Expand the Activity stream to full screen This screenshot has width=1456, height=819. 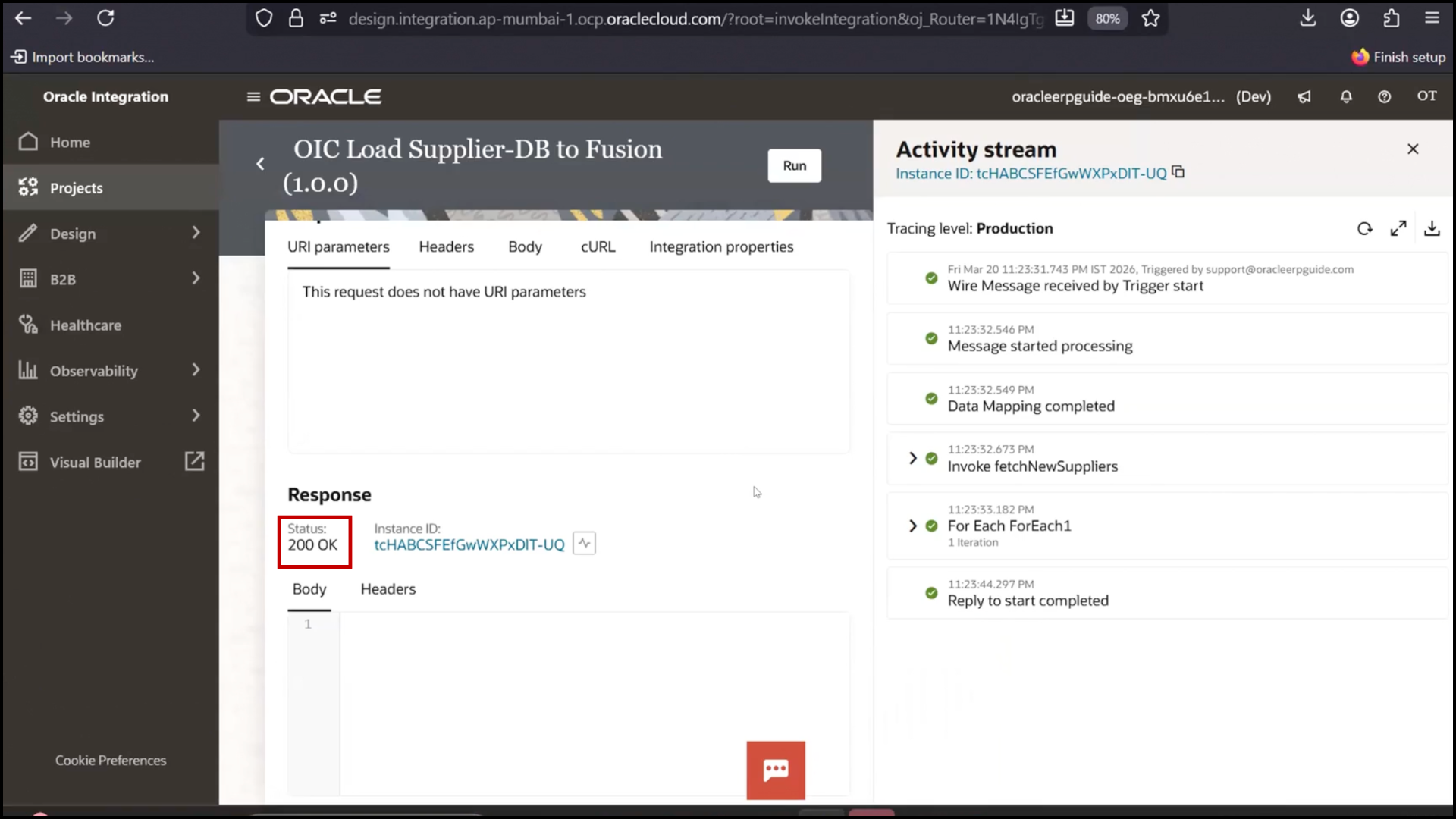1398,228
